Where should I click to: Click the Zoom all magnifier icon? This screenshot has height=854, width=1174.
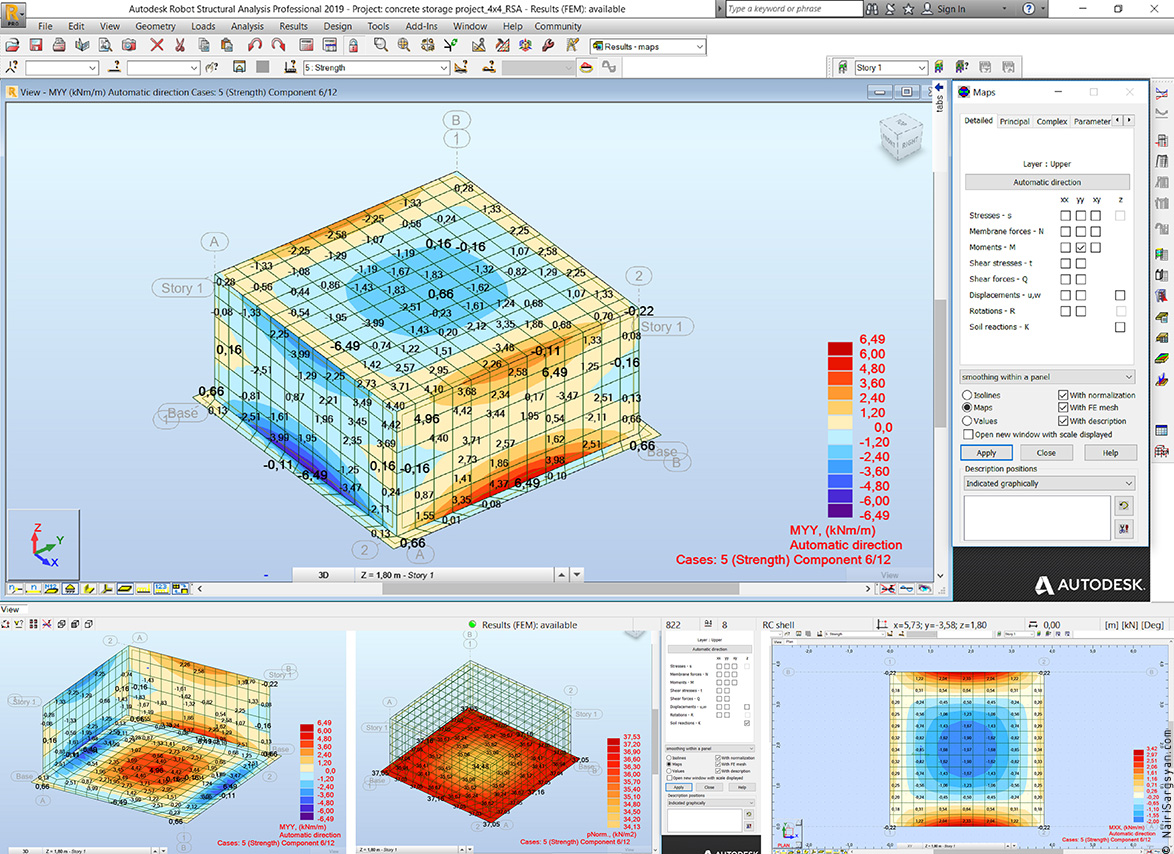click(404, 45)
